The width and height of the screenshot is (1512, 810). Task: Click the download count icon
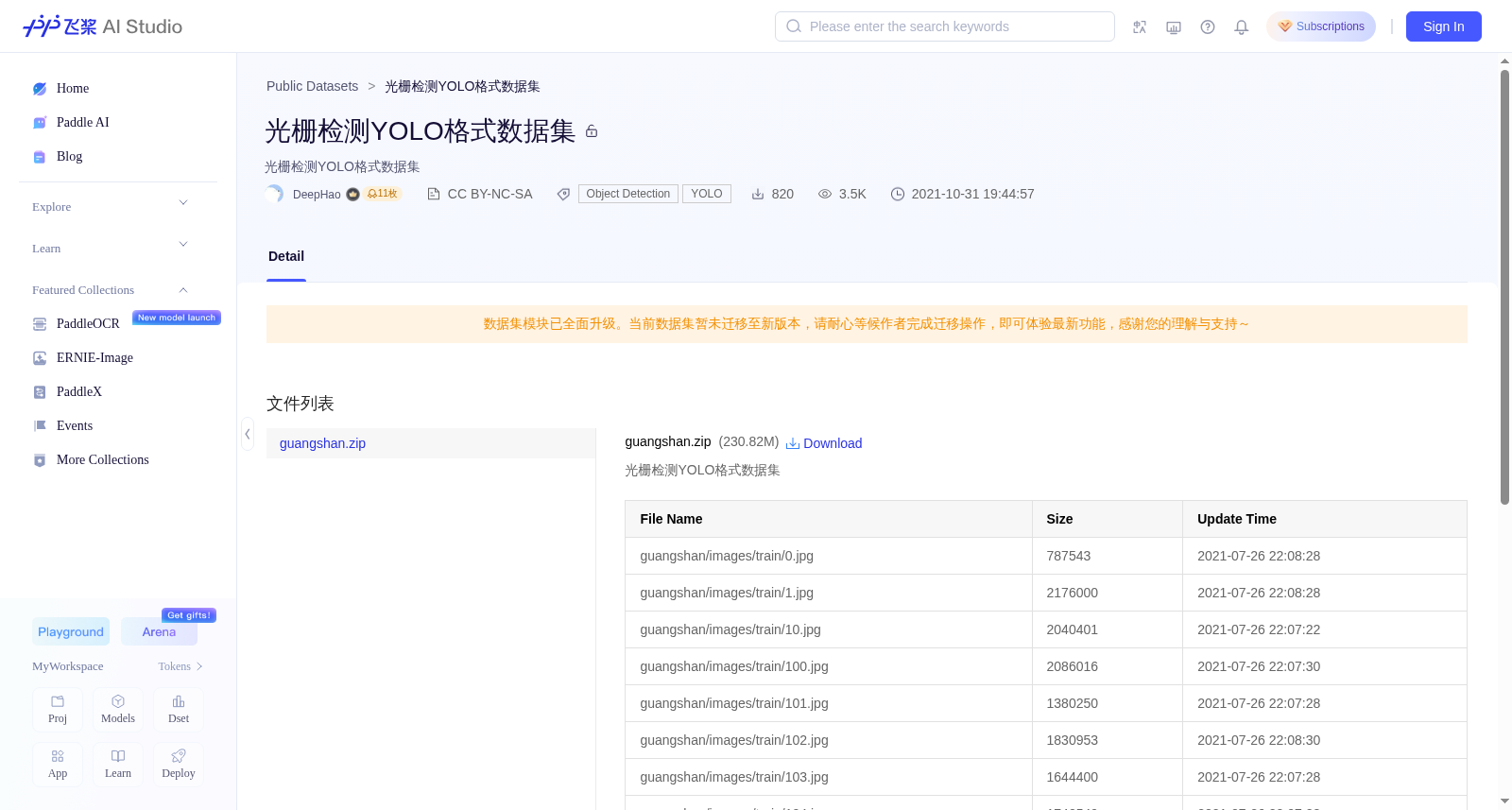tap(758, 194)
